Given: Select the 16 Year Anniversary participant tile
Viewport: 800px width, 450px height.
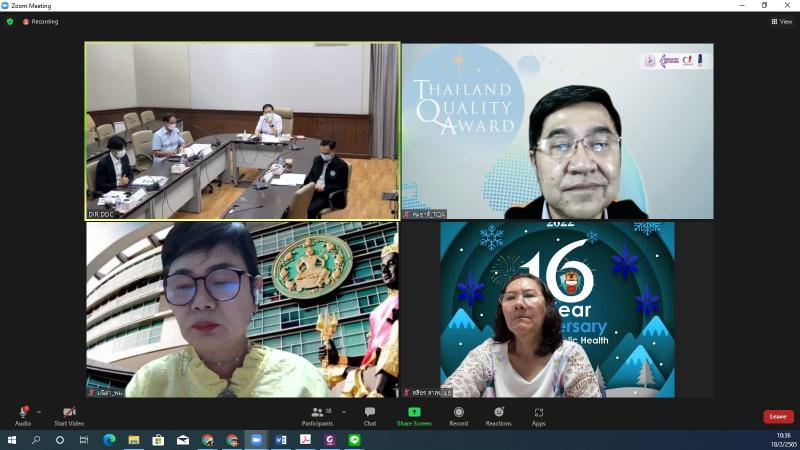Looking at the screenshot, I should pyautogui.click(x=558, y=310).
